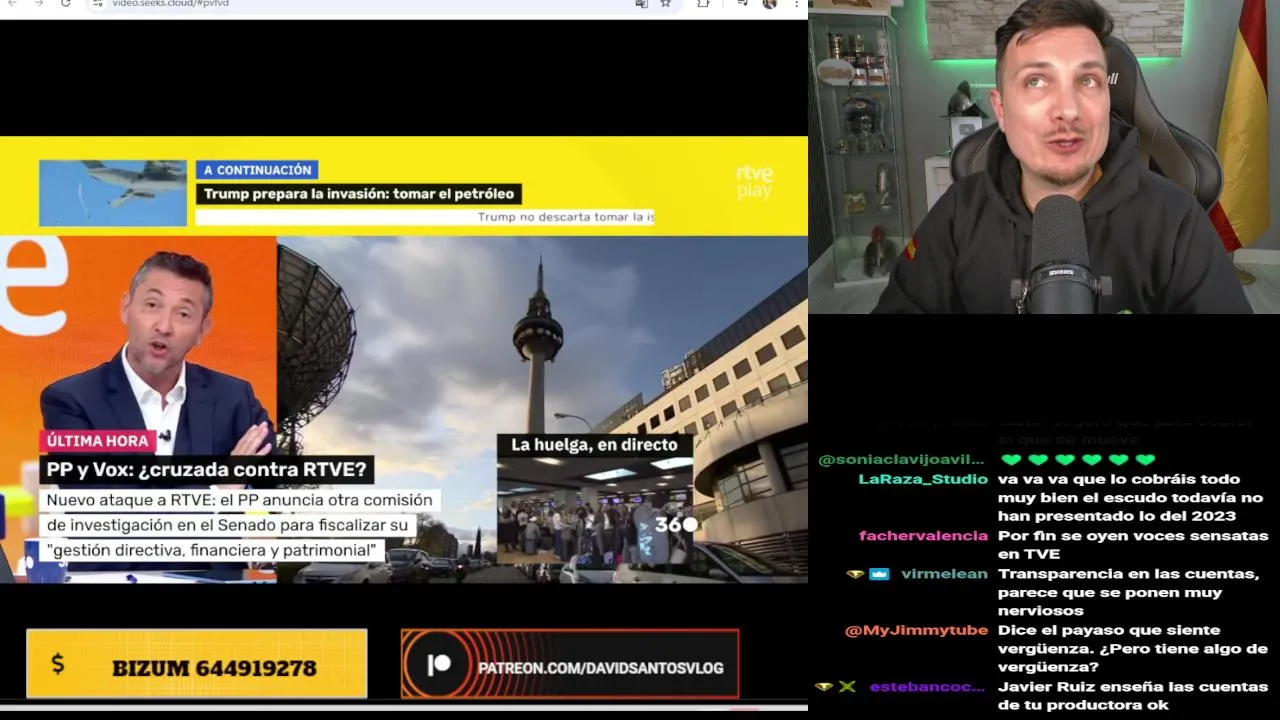Click the dollar sign on Bizum banner
Viewport: 1280px width, 720px height.
[x=57, y=663]
